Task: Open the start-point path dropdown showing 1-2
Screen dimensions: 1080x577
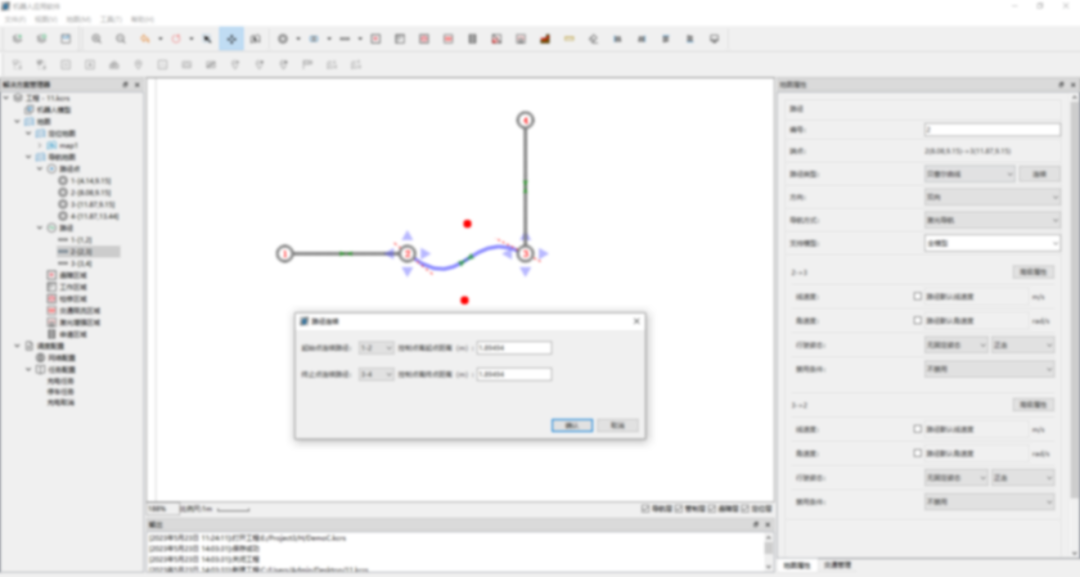Action: (375, 348)
